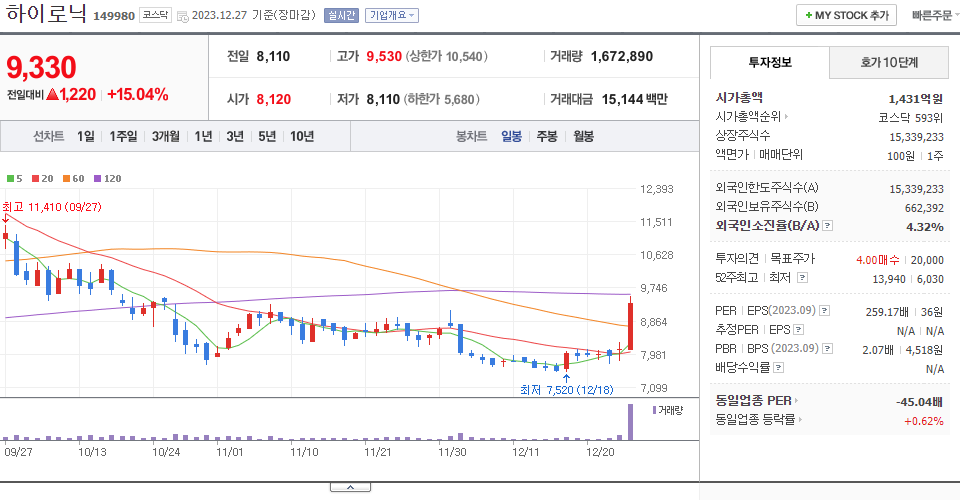Switch to the 투자정보 tab

click(770, 62)
